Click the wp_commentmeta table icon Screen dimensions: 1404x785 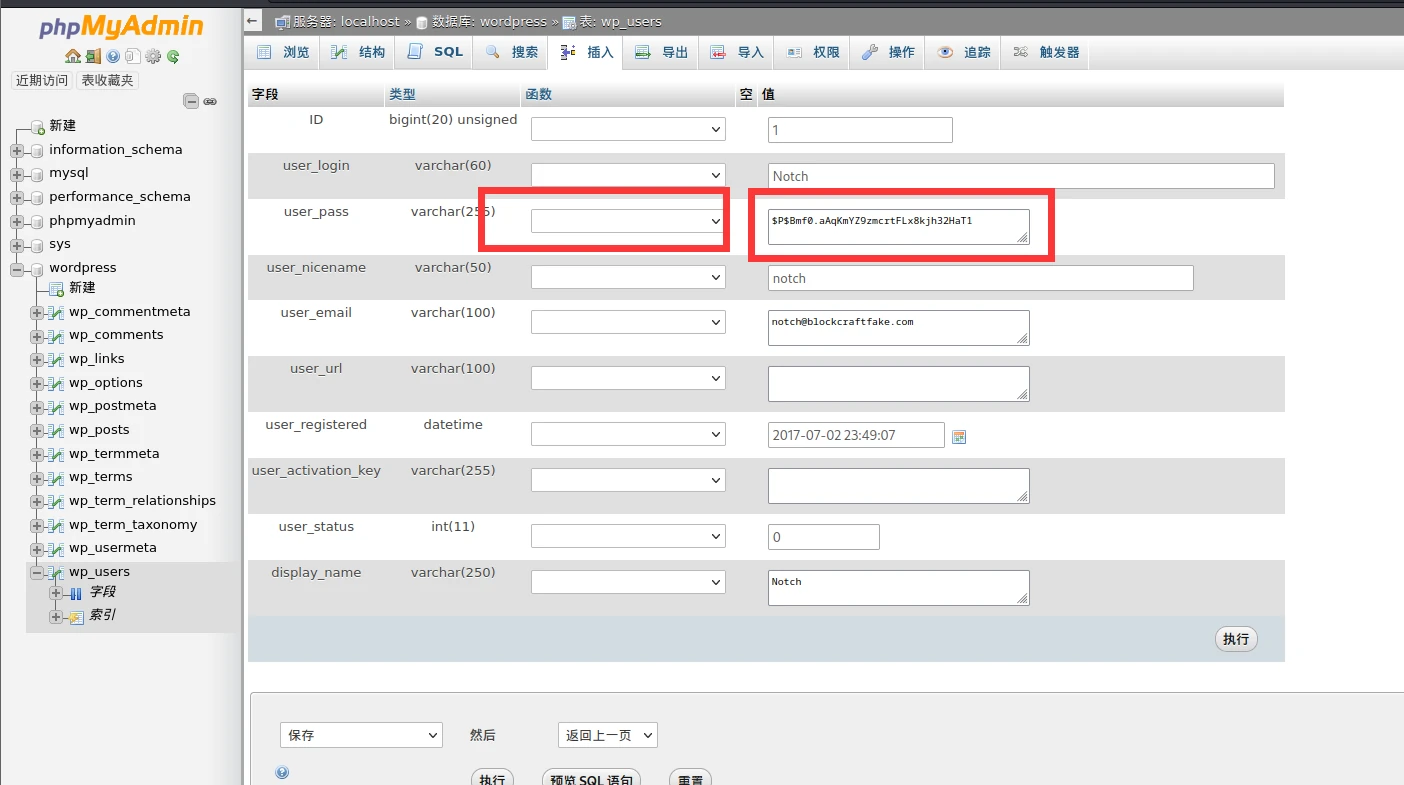tap(56, 312)
